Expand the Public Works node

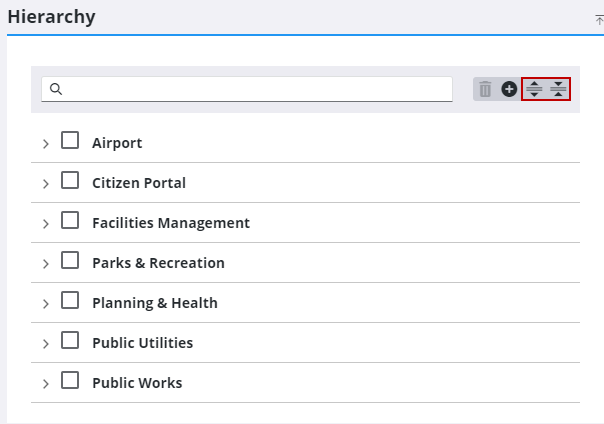pyautogui.click(x=46, y=384)
